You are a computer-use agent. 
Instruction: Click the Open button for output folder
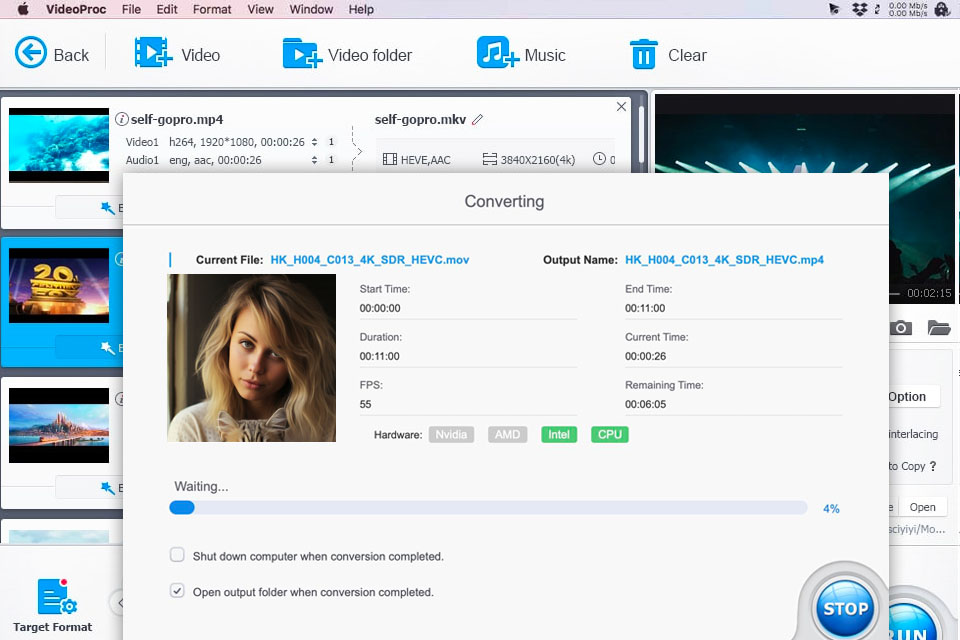point(922,507)
